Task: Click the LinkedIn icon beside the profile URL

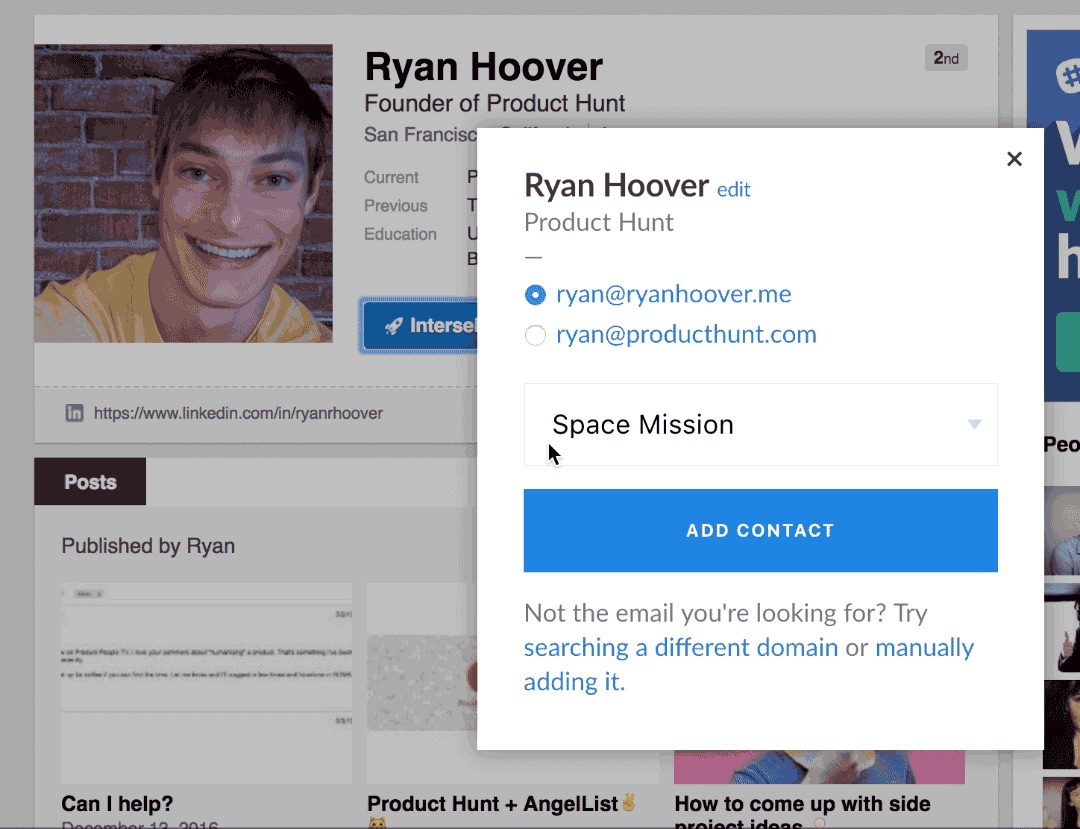Action: pyautogui.click(x=74, y=413)
